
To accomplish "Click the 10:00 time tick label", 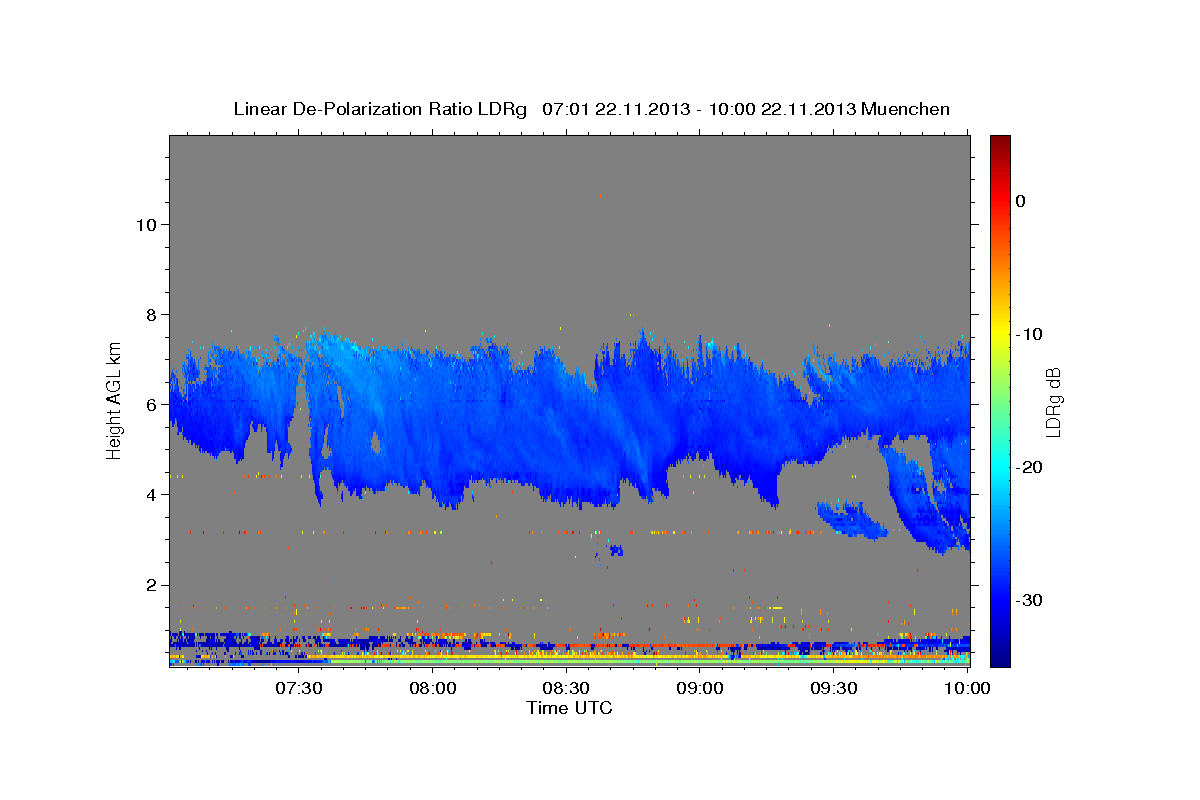I will 967,689.
